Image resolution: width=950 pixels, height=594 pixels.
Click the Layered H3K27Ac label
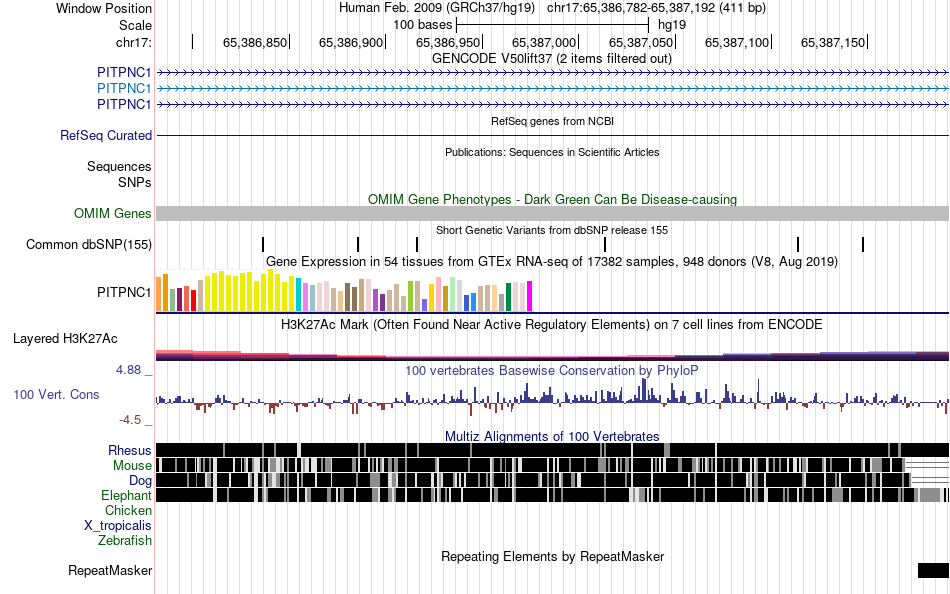tap(65, 338)
